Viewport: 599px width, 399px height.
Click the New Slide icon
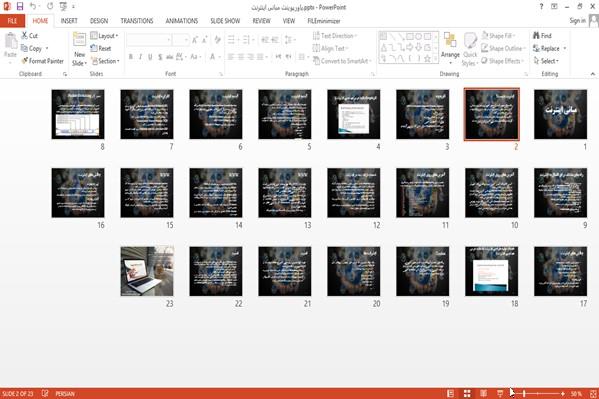(x=79, y=40)
